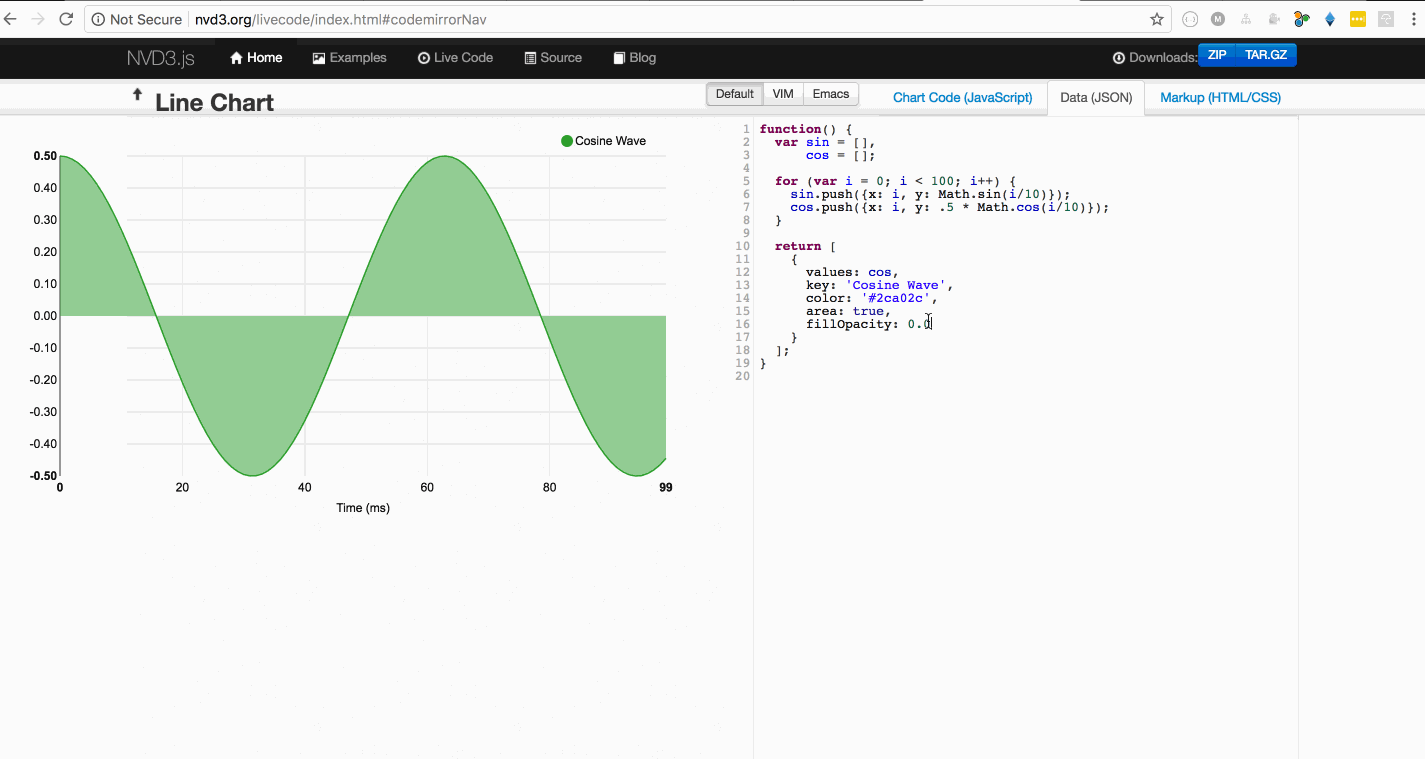Image resolution: width=1425 pixels, height=759 pixels.
Task: Click the -0.50 y-axis tick label
Action: tap(44, 476)
